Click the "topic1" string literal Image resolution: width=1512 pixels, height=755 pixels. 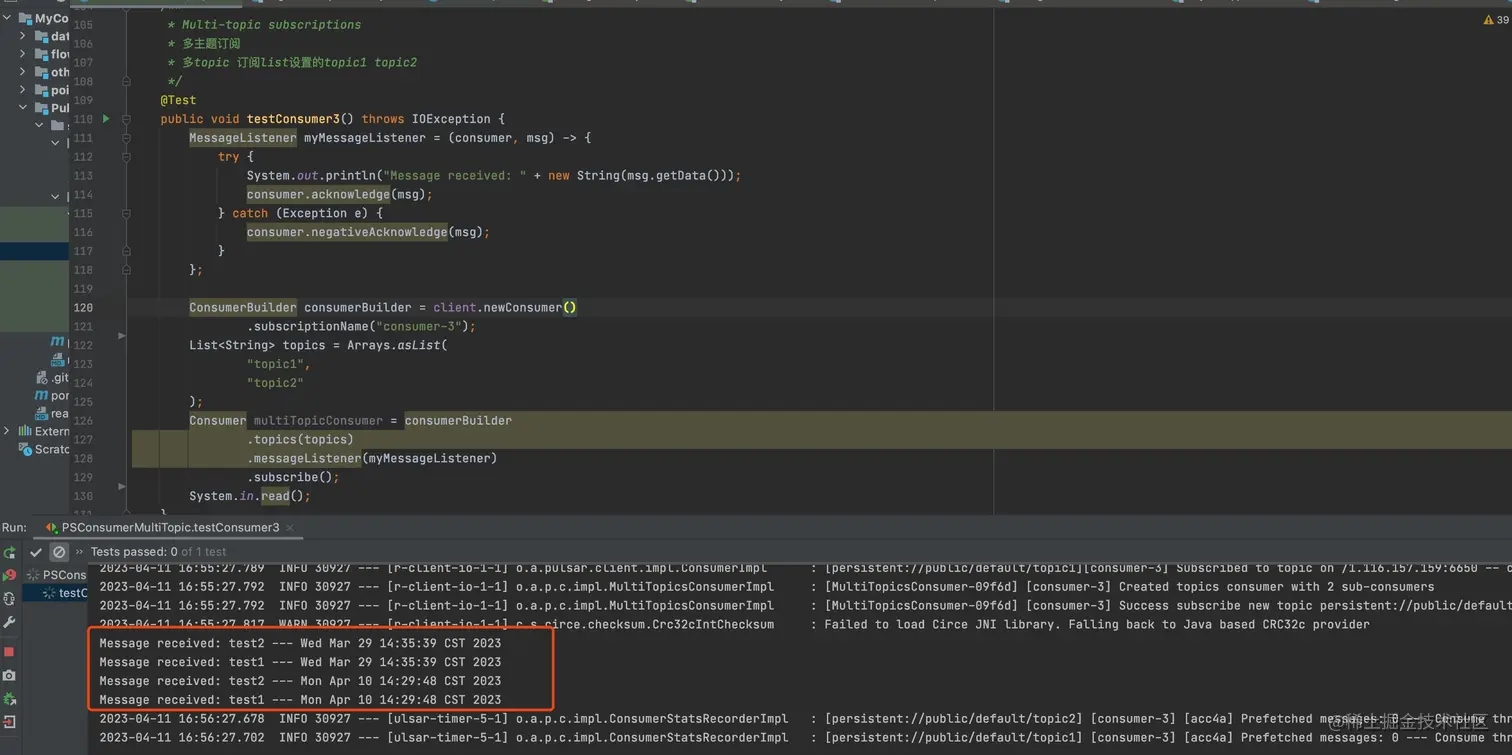tap(275, 364)
